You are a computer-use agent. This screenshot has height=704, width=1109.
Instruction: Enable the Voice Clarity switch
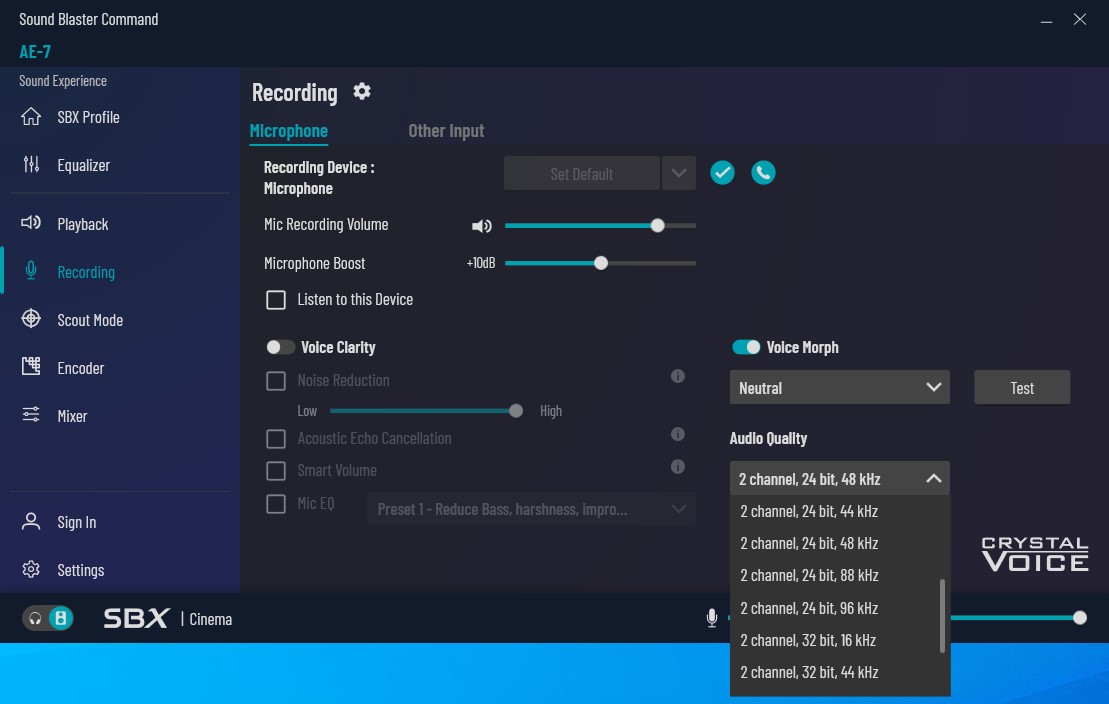pyautogui.click(x=280, y=347)
